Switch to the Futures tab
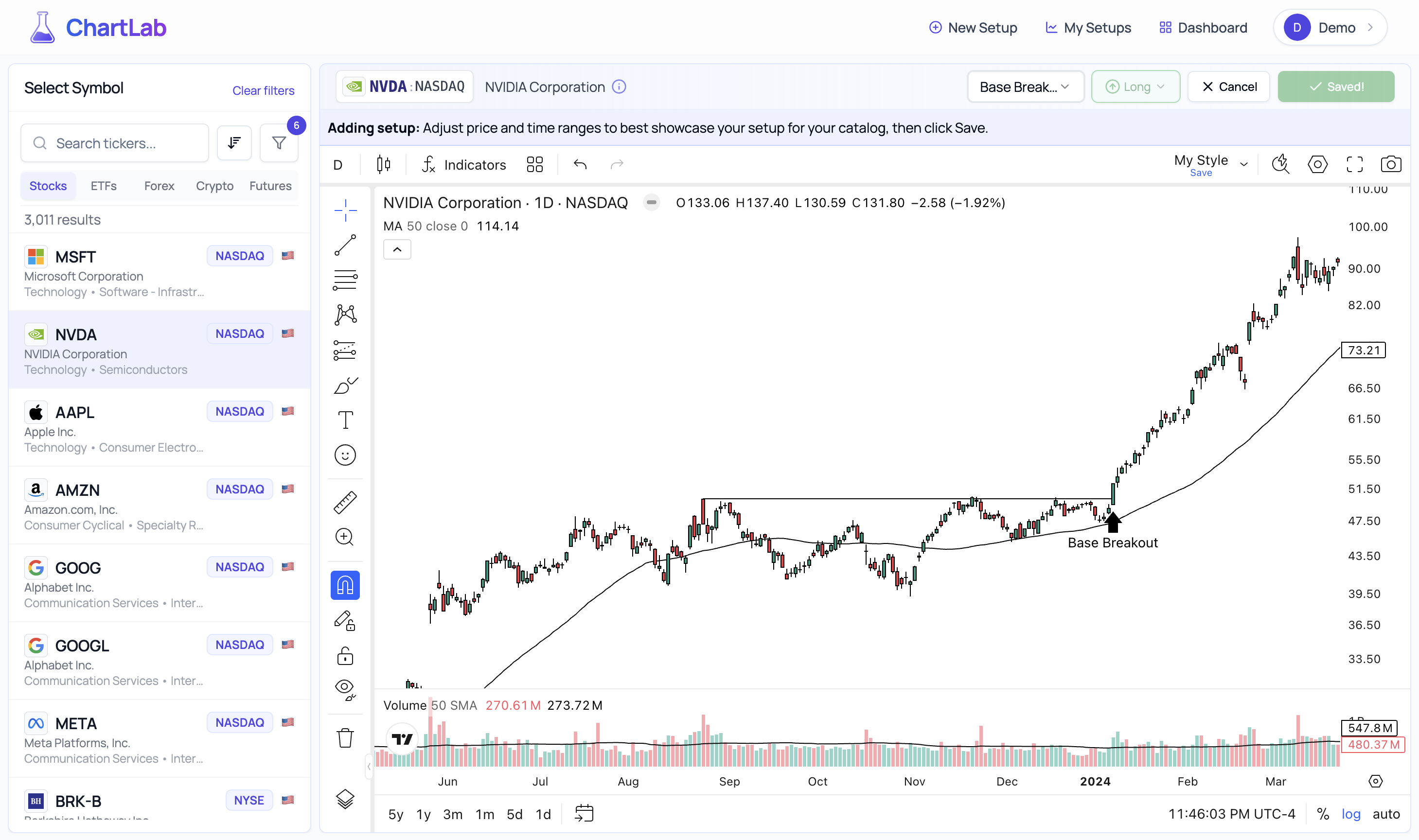1419x840 pixels. point(270,186)
